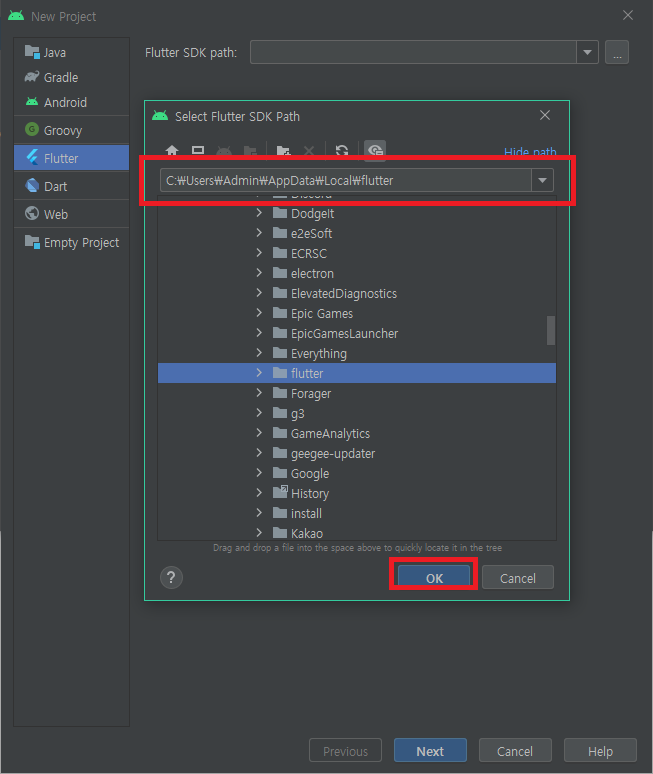
Task: Create a new folder via toolbar icon
Action: (283, 151)
